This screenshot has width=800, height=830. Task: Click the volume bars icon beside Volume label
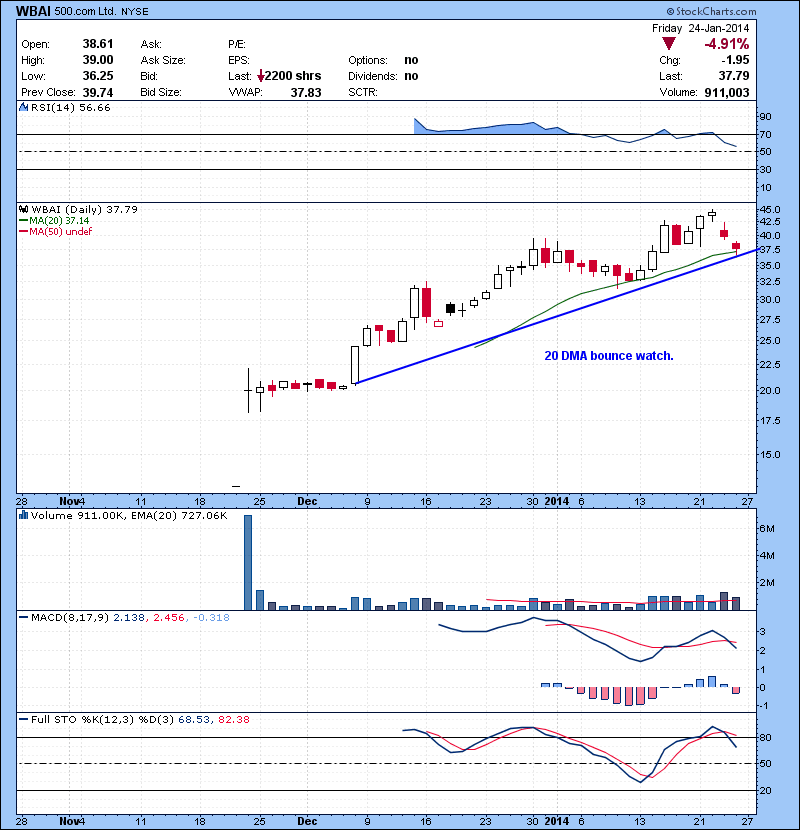tap(23, 515)
